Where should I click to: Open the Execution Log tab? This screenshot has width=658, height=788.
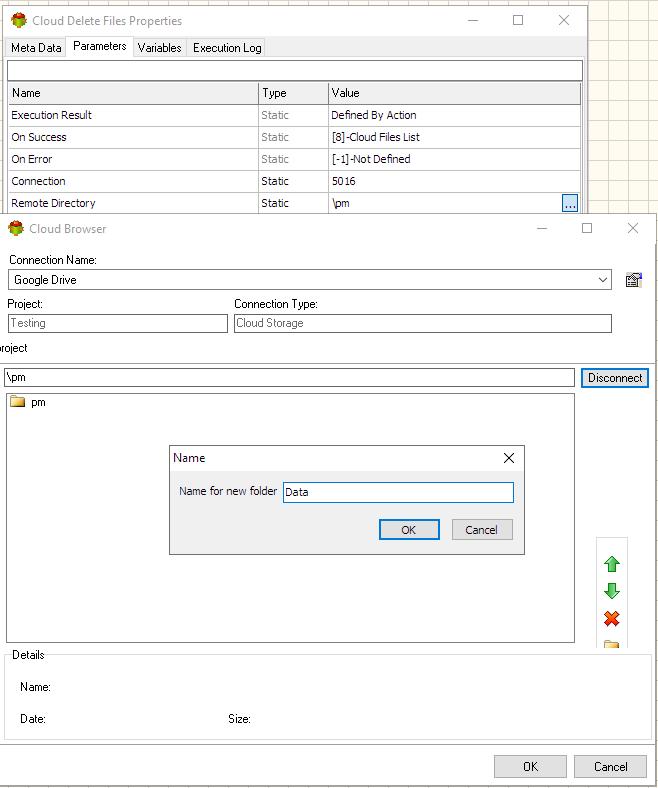tap(227, 48)
